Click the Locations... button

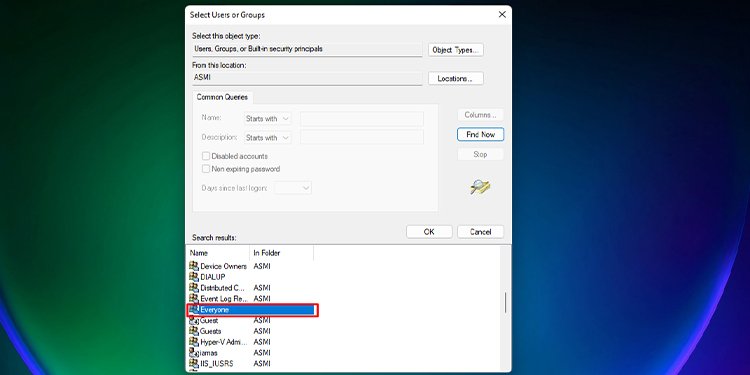click(x=456, y=78)
